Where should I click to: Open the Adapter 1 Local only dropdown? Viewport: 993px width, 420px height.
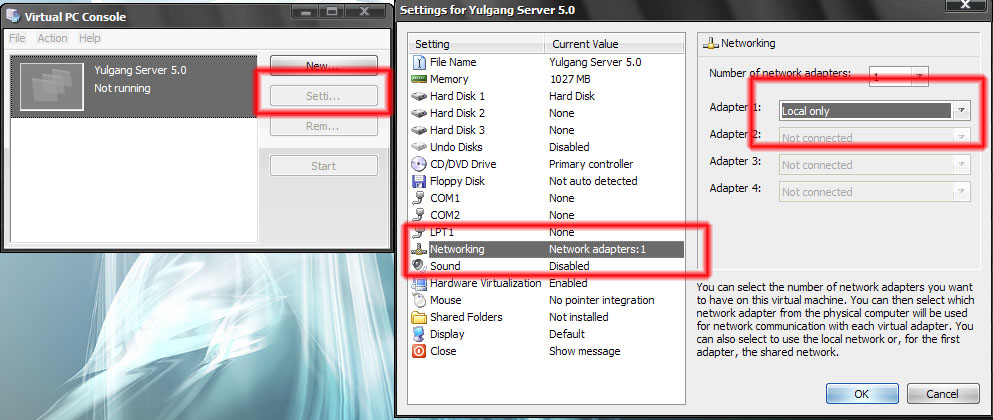click(x=875, y=111)
